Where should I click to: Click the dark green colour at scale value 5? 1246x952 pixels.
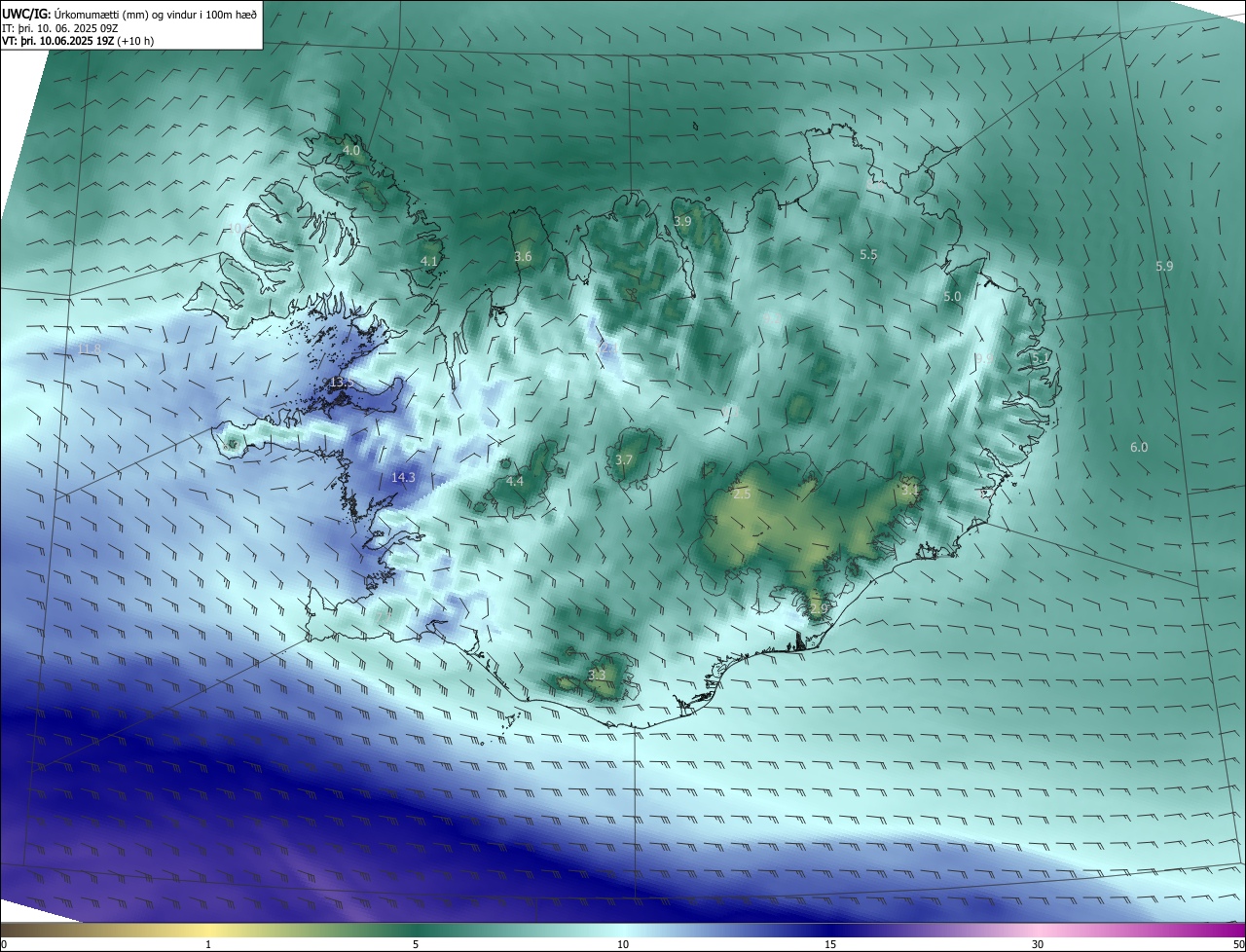coord(416,930)
